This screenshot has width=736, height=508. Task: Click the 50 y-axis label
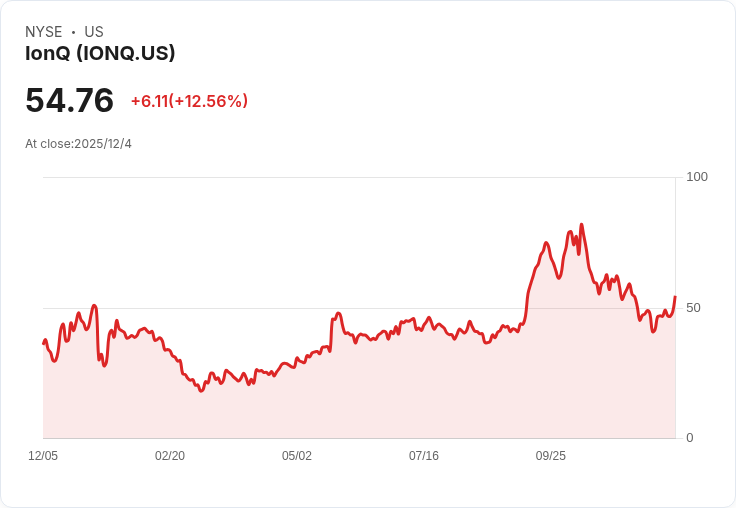click(693, 307)
